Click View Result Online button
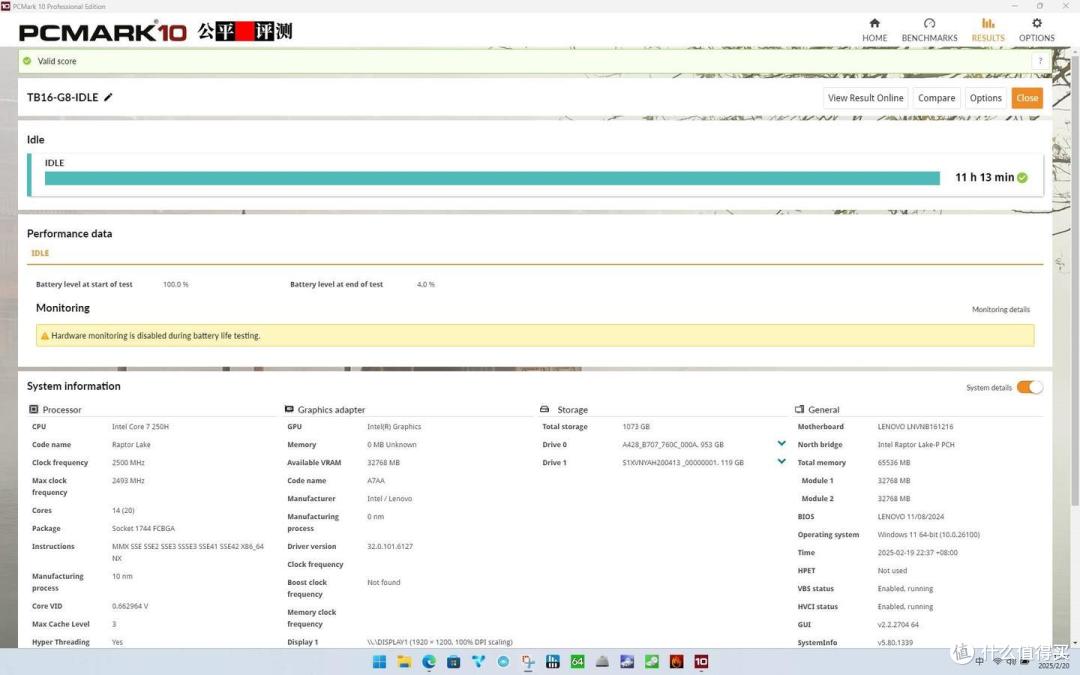Viewport: 1080px width, 675px height. 865,98
